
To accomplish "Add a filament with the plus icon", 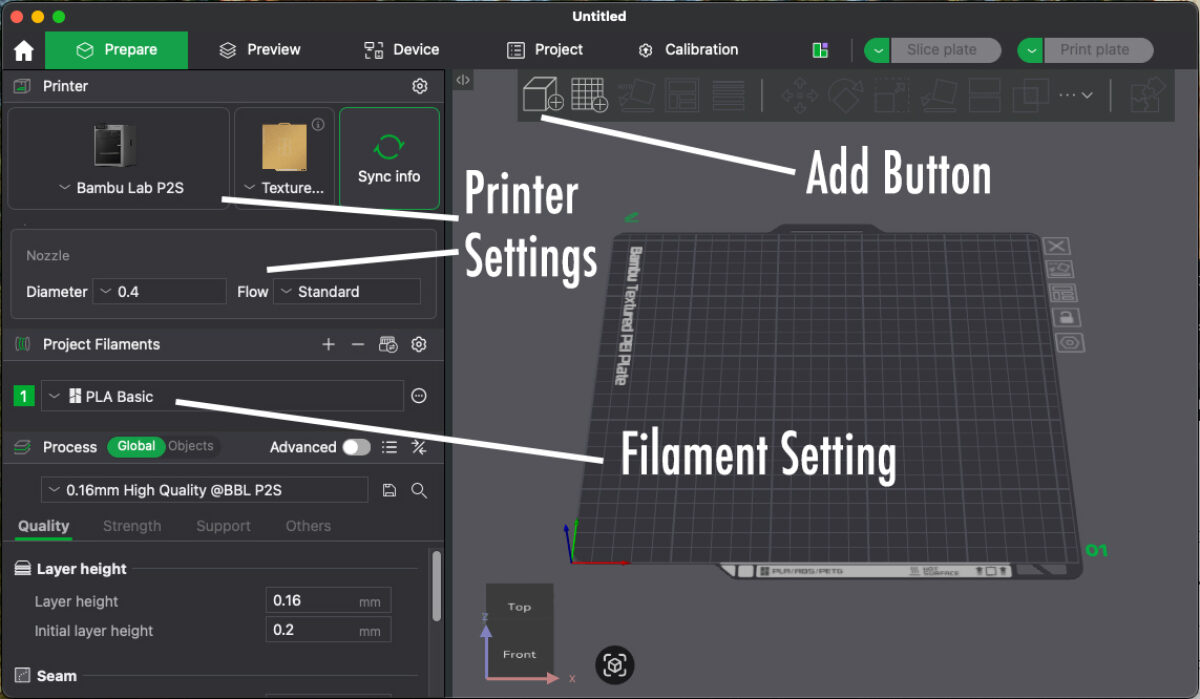I will (x=328, y=344).
